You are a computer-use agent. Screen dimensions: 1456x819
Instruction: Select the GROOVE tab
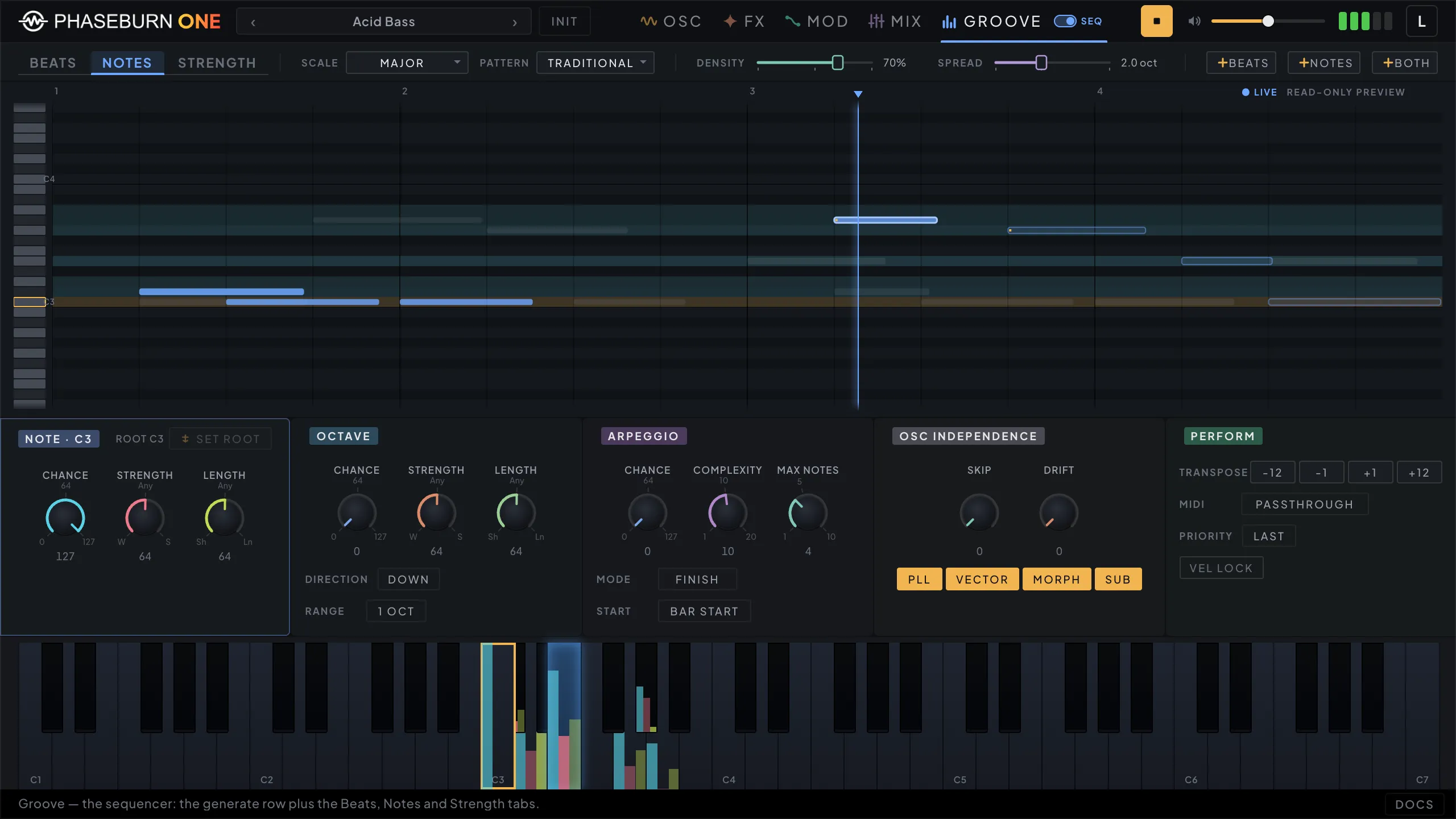(992, 22)
